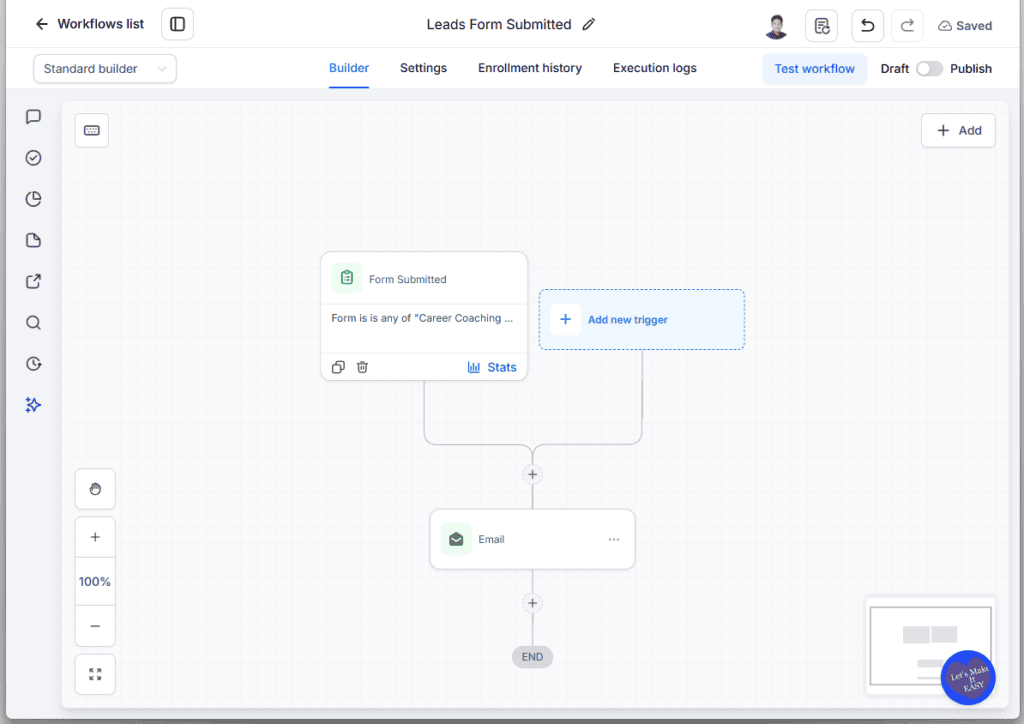
Task: View Stats for Form Submitted trigger
Action: (x=492, y=367)
